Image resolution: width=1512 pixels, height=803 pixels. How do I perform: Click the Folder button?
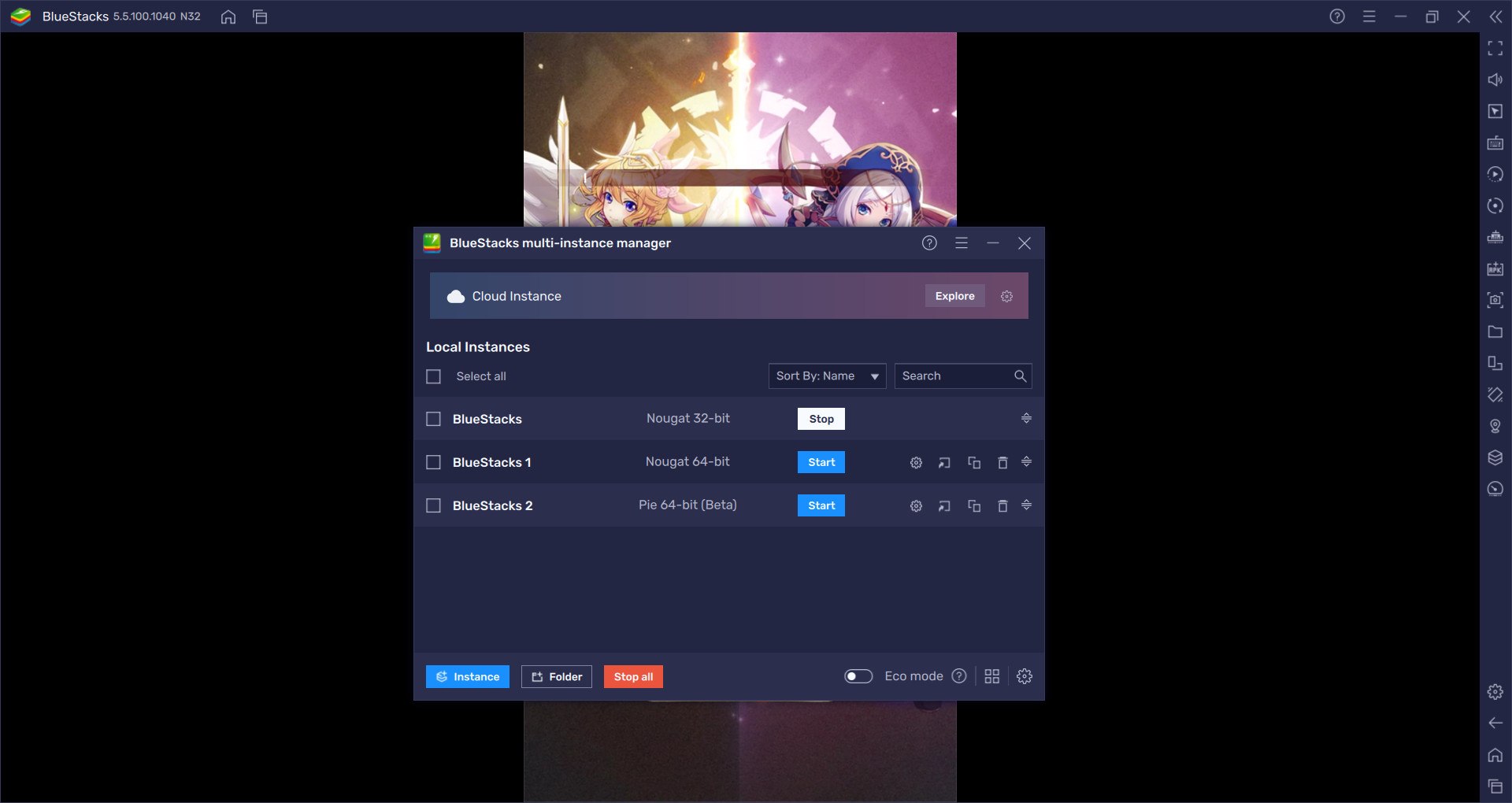(x=557, y=677)
